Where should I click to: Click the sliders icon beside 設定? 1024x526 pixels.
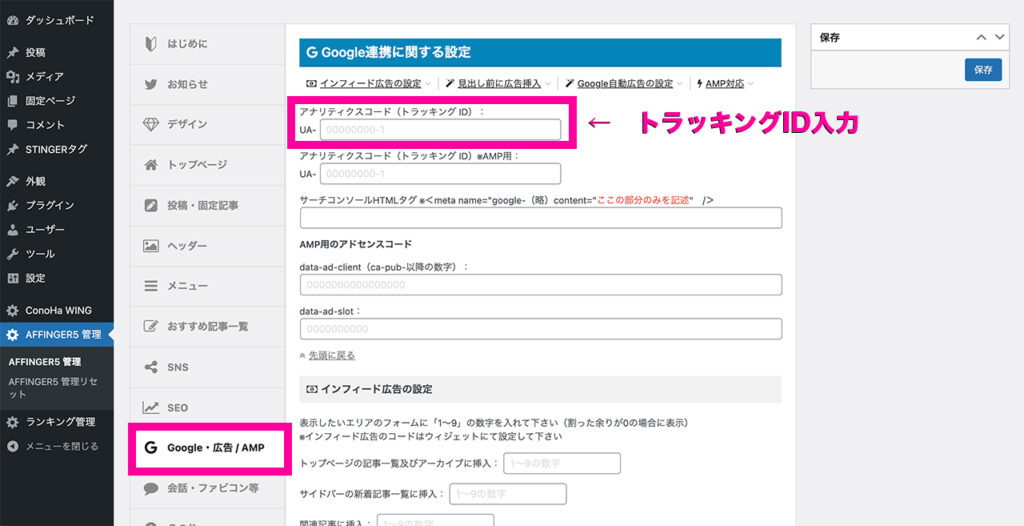click(12, 278)
